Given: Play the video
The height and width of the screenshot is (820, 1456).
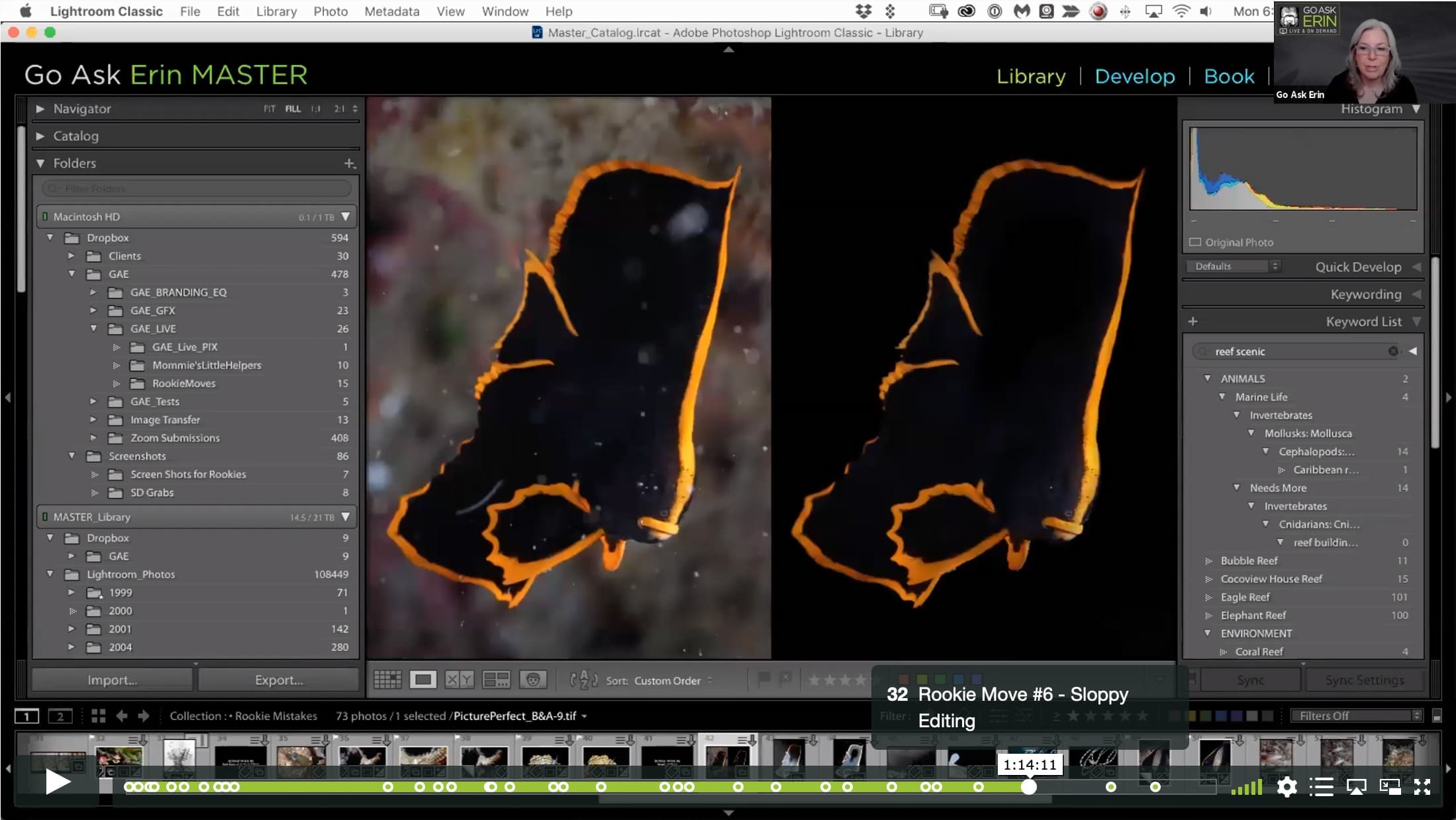Looking at the screenshot, I should tap(58, 783).
